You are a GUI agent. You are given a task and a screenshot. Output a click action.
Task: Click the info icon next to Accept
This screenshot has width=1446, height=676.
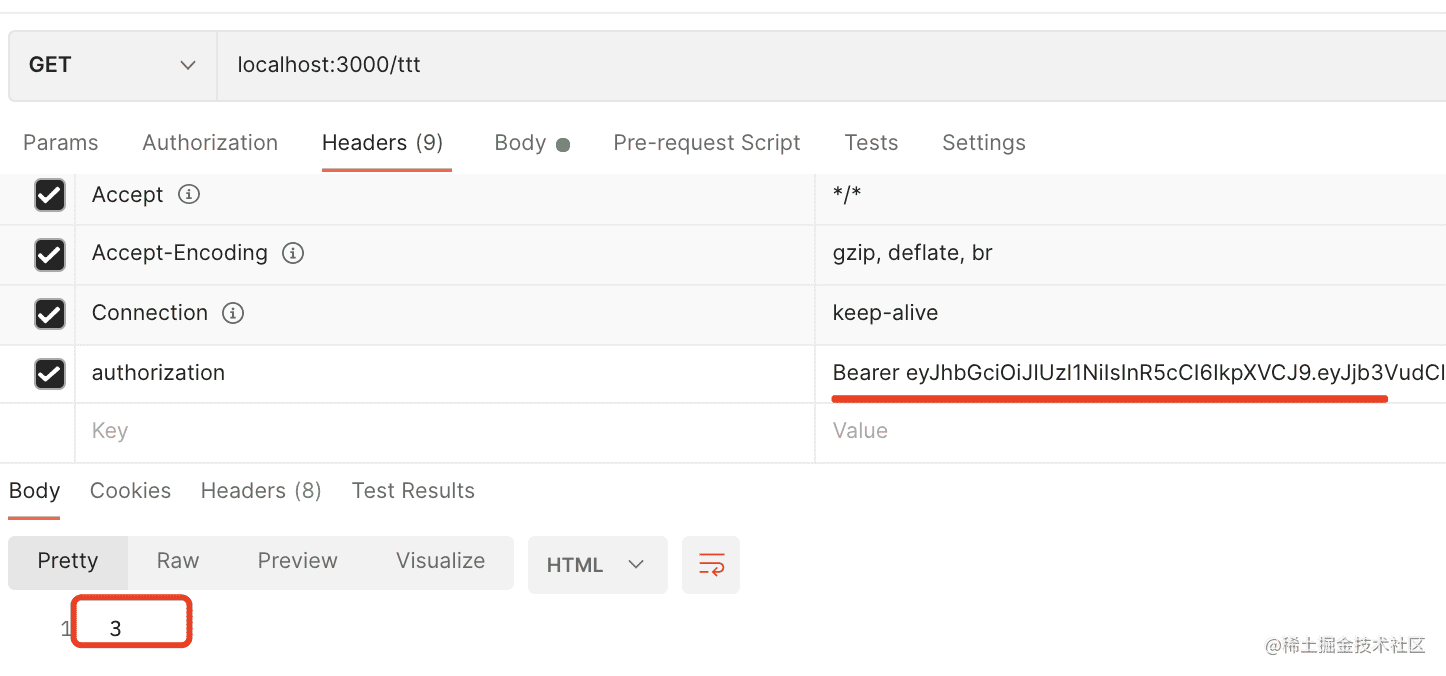click(x=189, y=195)
